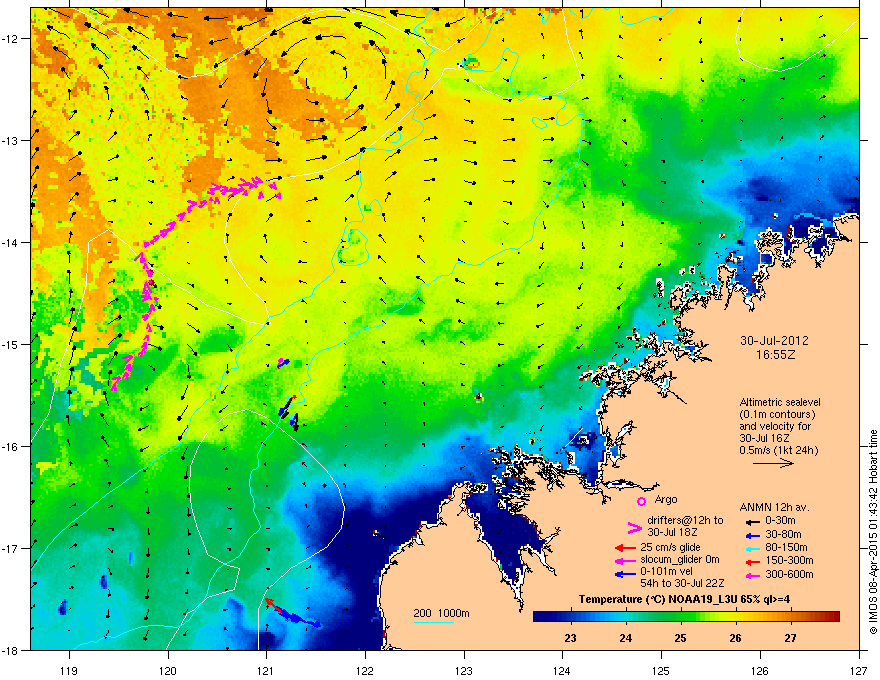Click the magenta drifters chevron symbol in legend
The width and height of the screenshot is (880, 680).
click(x=634, y=528)
